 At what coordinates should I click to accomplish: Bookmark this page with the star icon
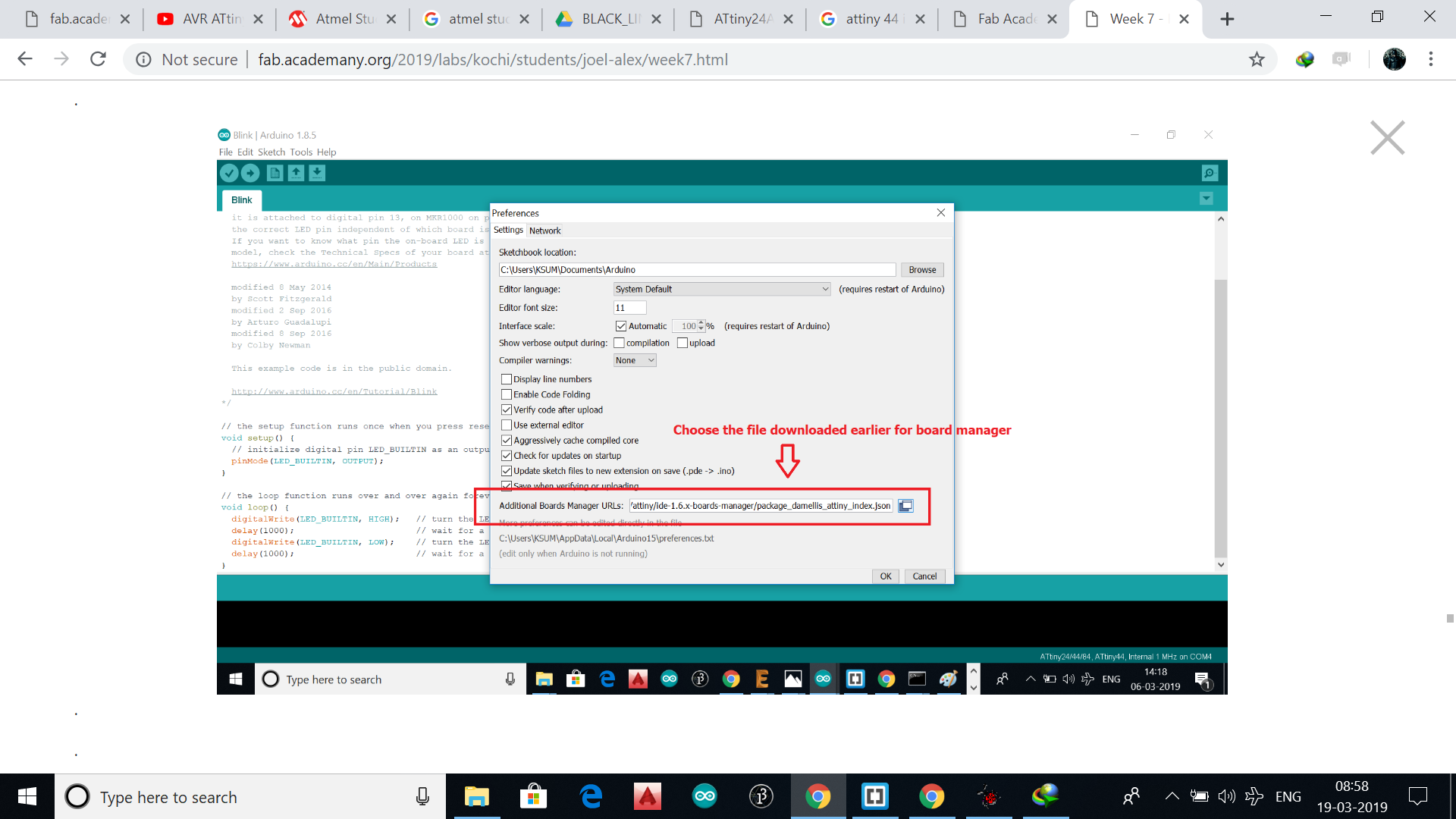click(1257, 59)
